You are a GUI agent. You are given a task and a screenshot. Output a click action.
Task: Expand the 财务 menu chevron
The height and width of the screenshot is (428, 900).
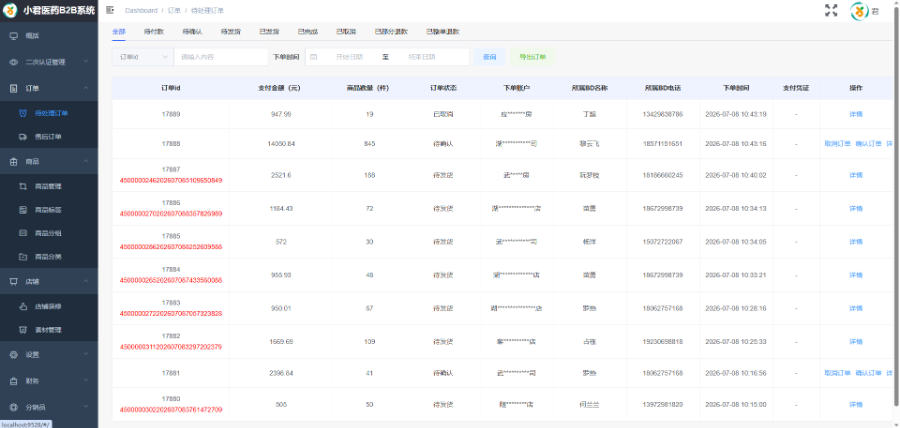[x=86, y=380]
